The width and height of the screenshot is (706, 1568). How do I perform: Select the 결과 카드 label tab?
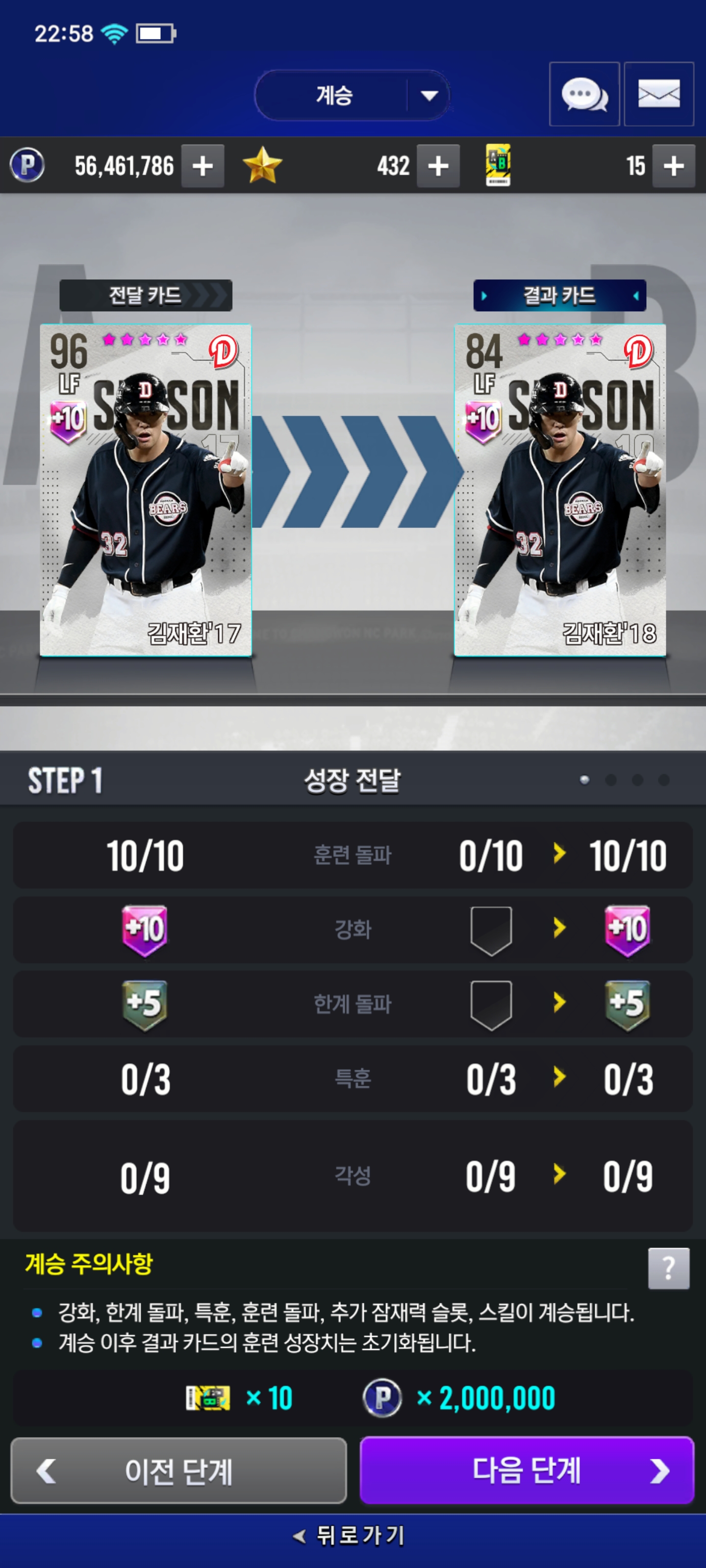tap(559, 295)
